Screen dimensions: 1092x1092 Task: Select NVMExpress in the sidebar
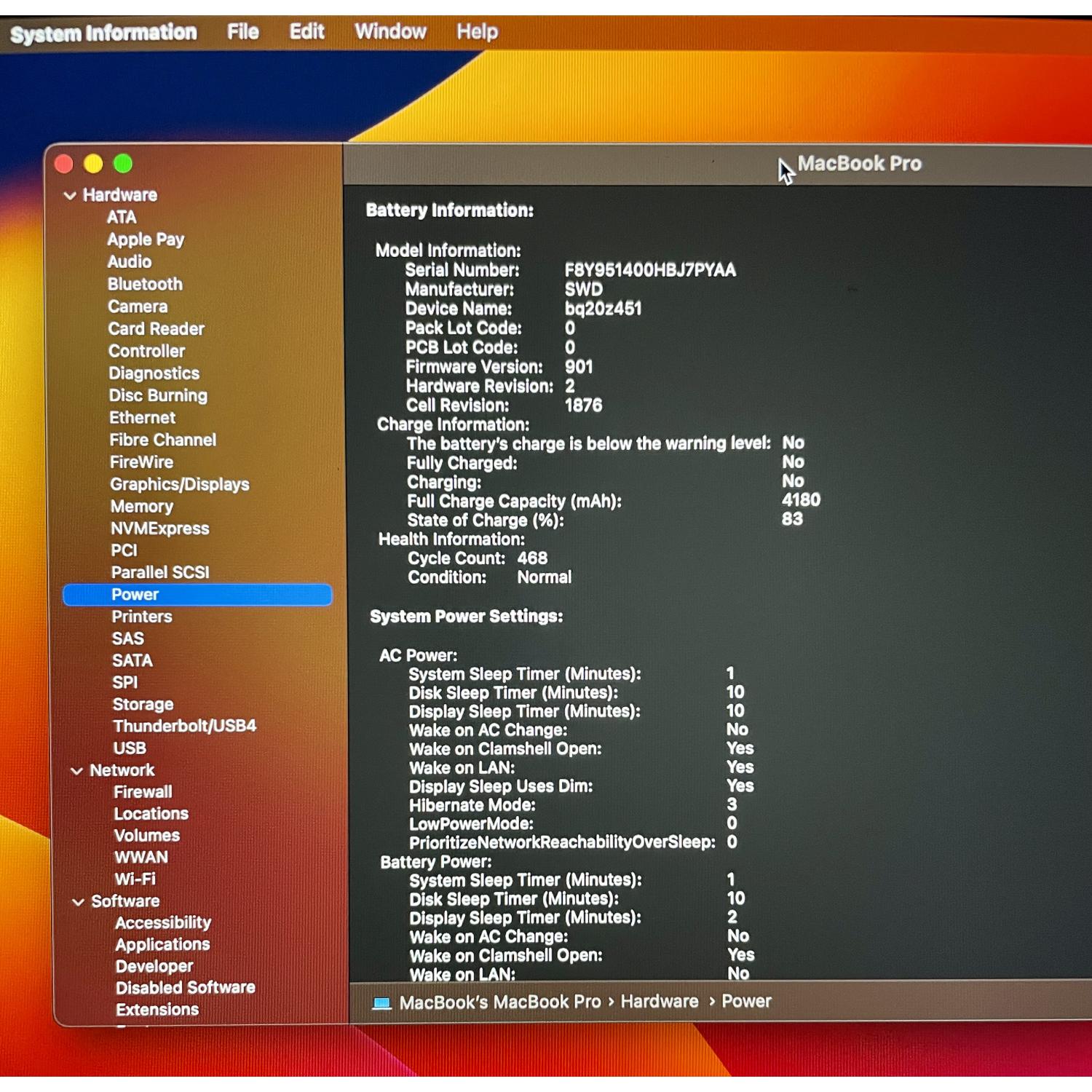tap(159, 529)
